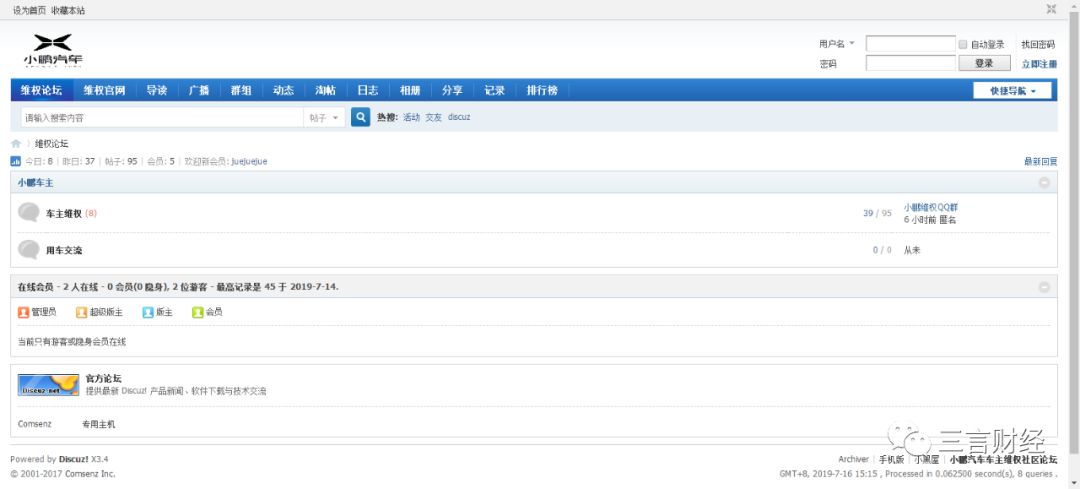Open the 排行榜 navigation tab
This screenshot has height=489, width=1080.
[x=542, y=90]
